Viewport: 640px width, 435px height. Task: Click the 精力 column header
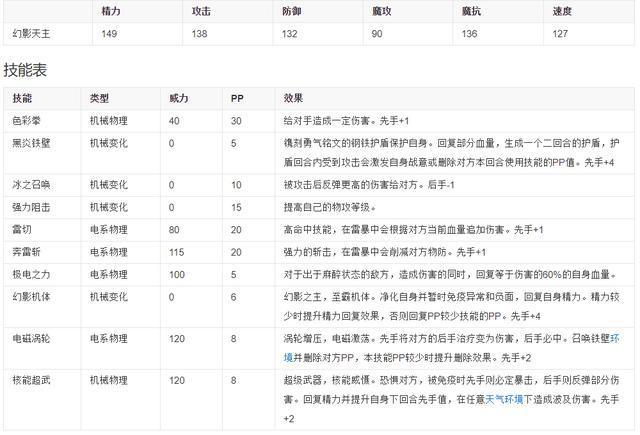tap(113, 11)
